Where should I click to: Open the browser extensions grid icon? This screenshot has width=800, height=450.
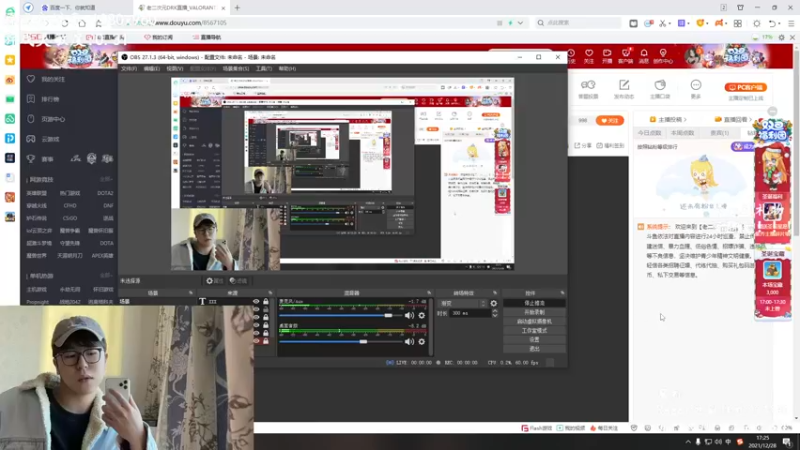738,23
